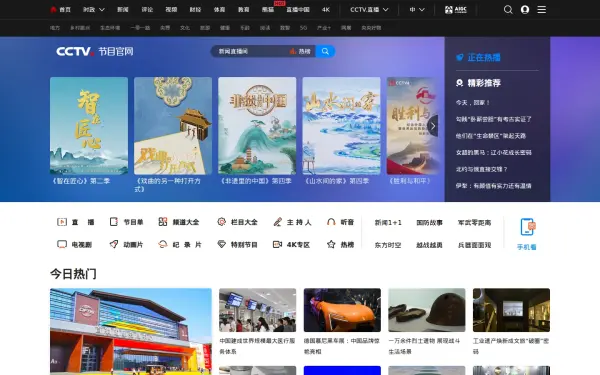Open the 东方时空 program link
The image size is (600, 375).
point(388,245)
